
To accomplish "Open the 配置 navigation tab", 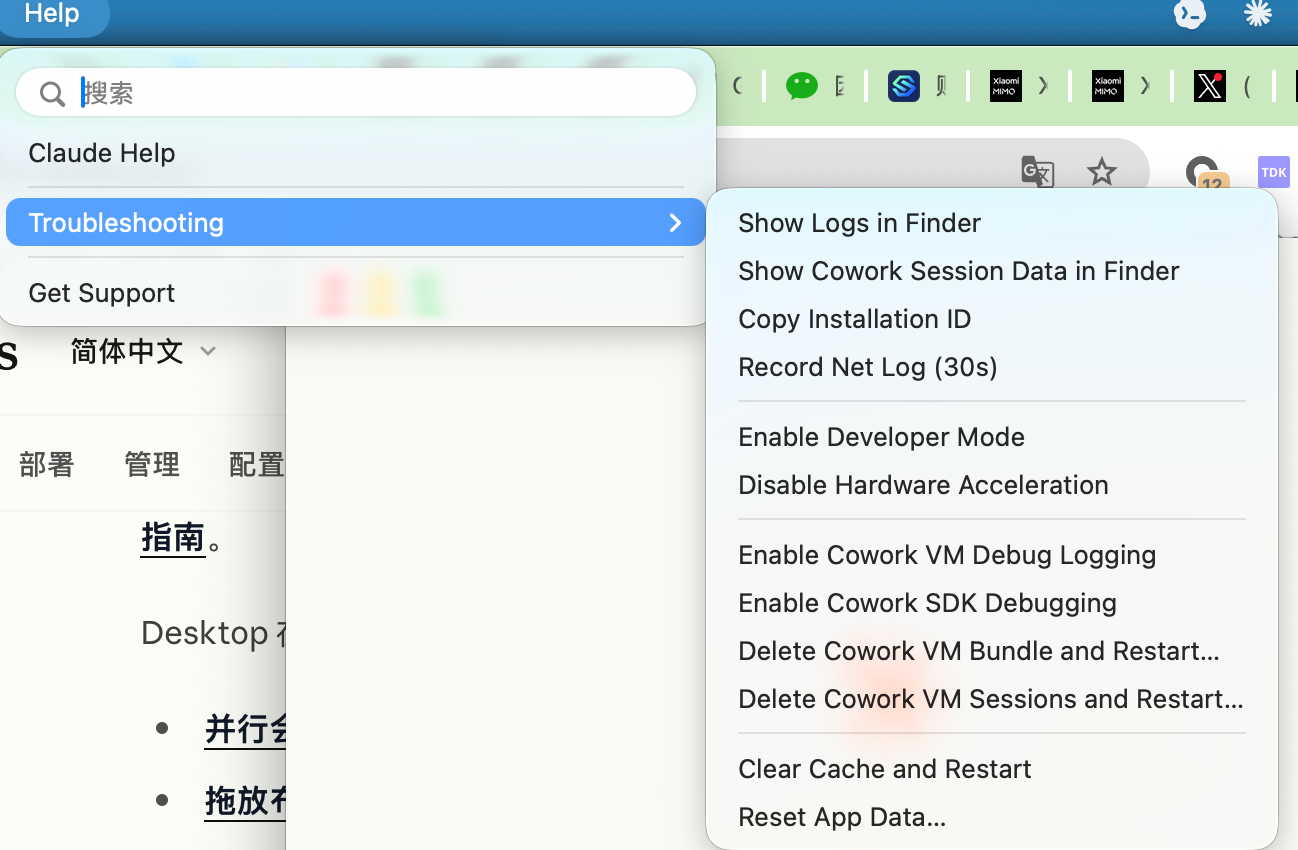I will (257, 464).
